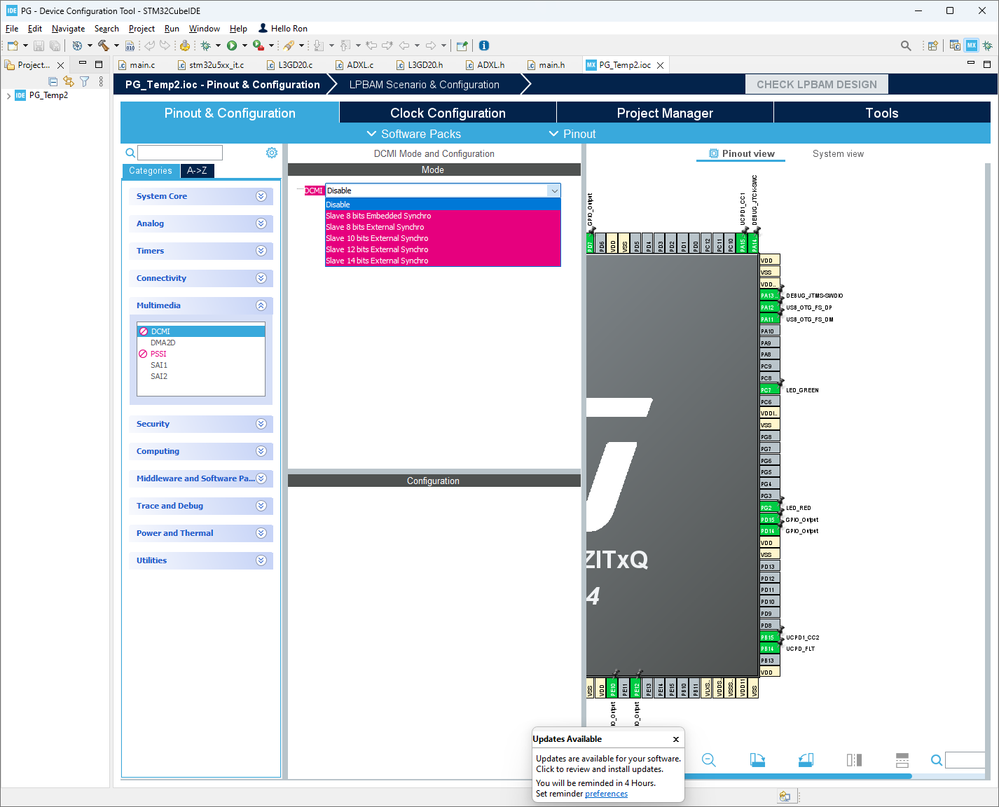Open the Project Explorer view menu dots
The image size is (999, 807).
point(101,82)
